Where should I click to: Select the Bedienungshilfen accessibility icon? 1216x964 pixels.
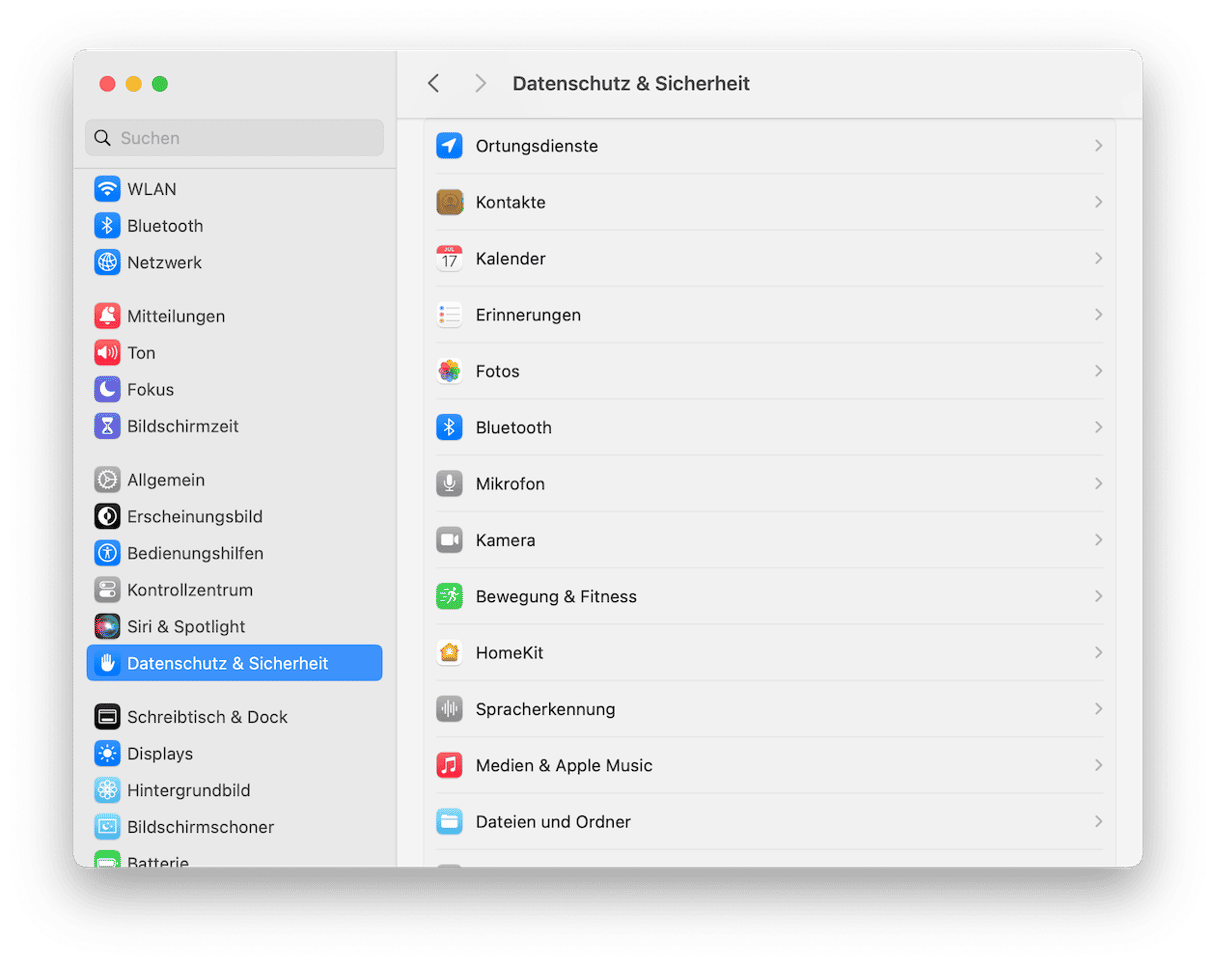[107, 553]
